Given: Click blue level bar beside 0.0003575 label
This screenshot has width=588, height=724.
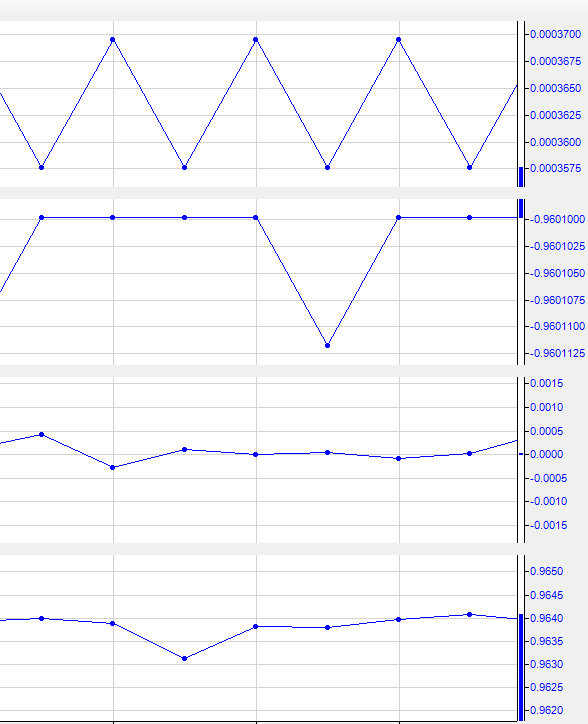Looking at the screenshot, I should point(521,177).
